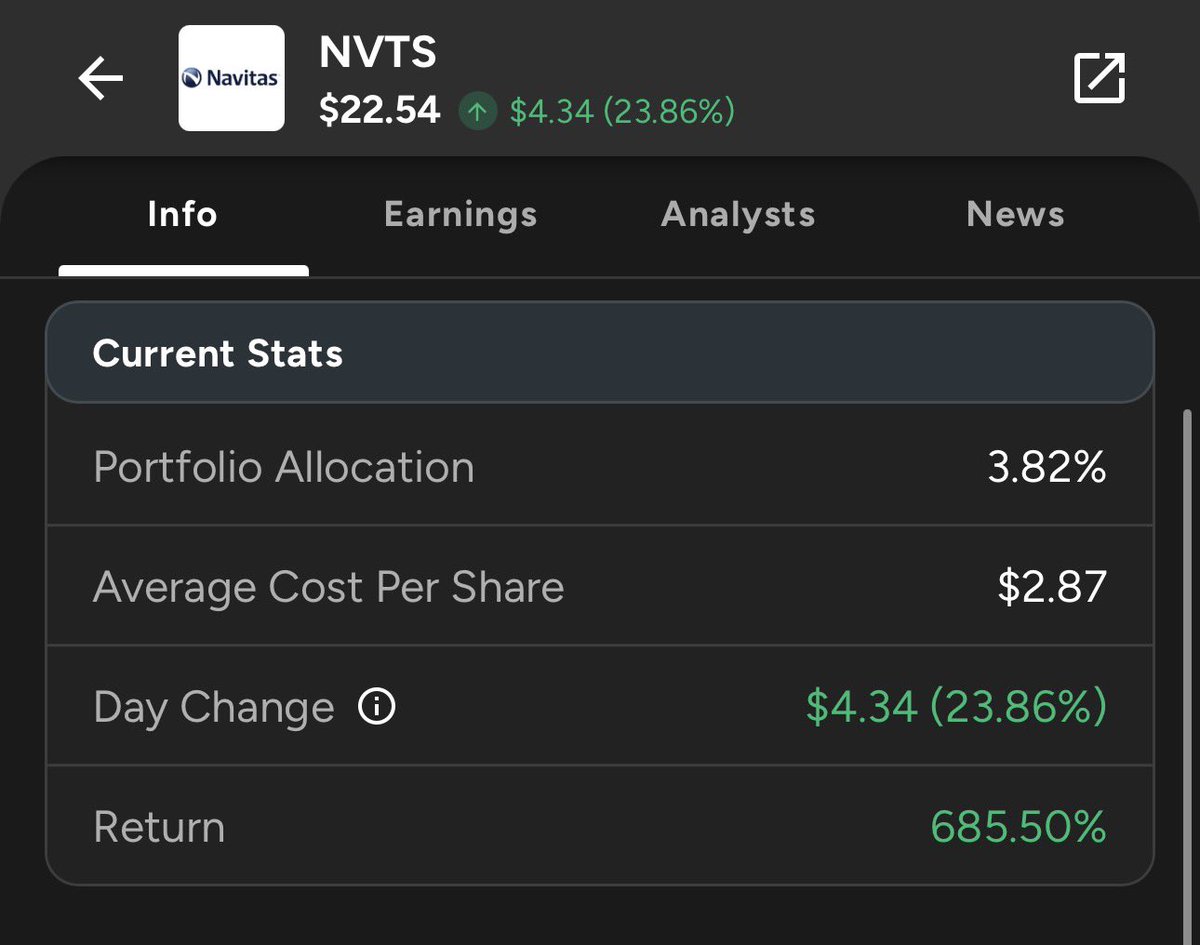
Task: Open the Day Change info icon
Action: (377, 707)
